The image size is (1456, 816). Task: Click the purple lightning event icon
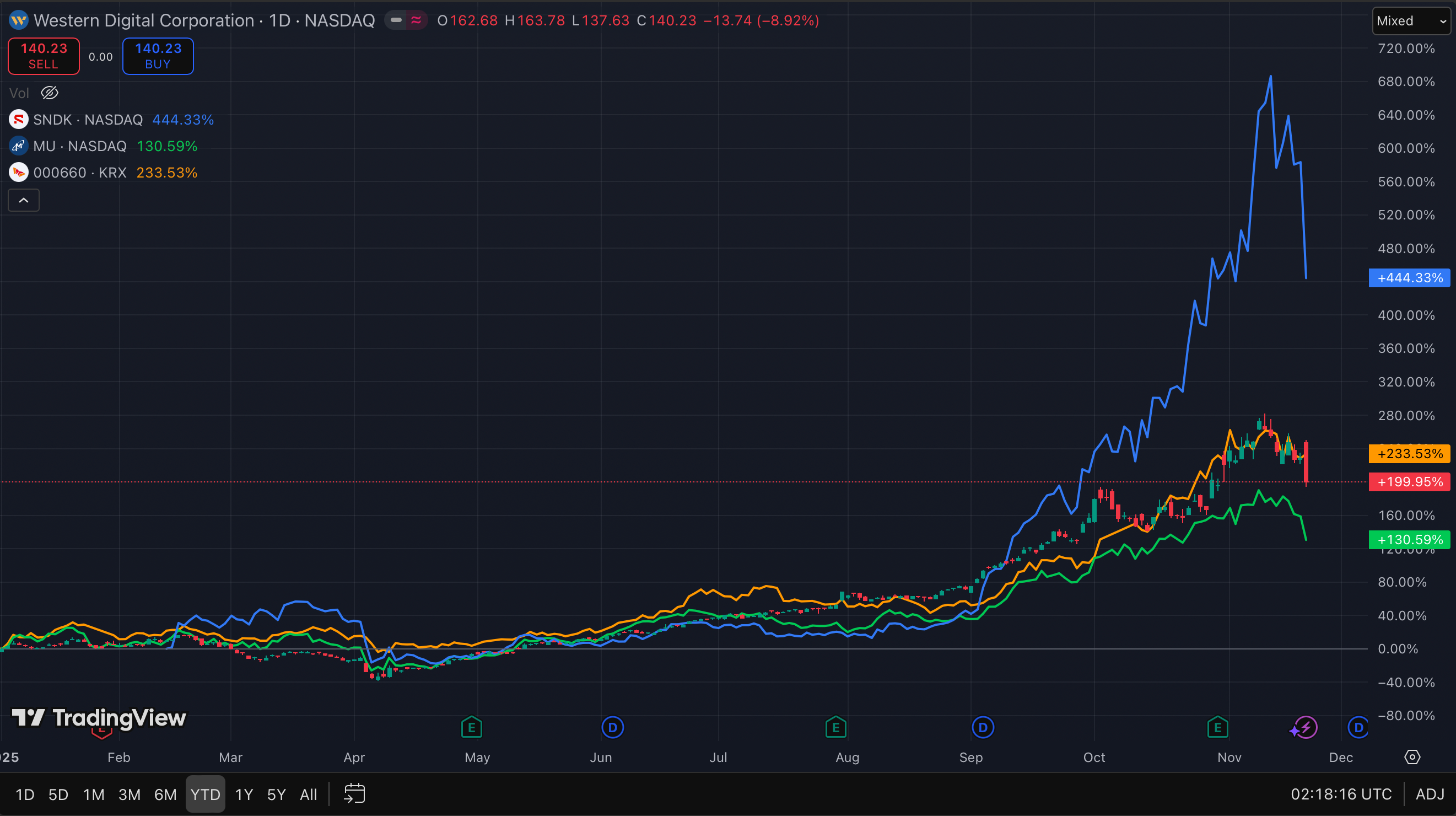coord(1305,727)
